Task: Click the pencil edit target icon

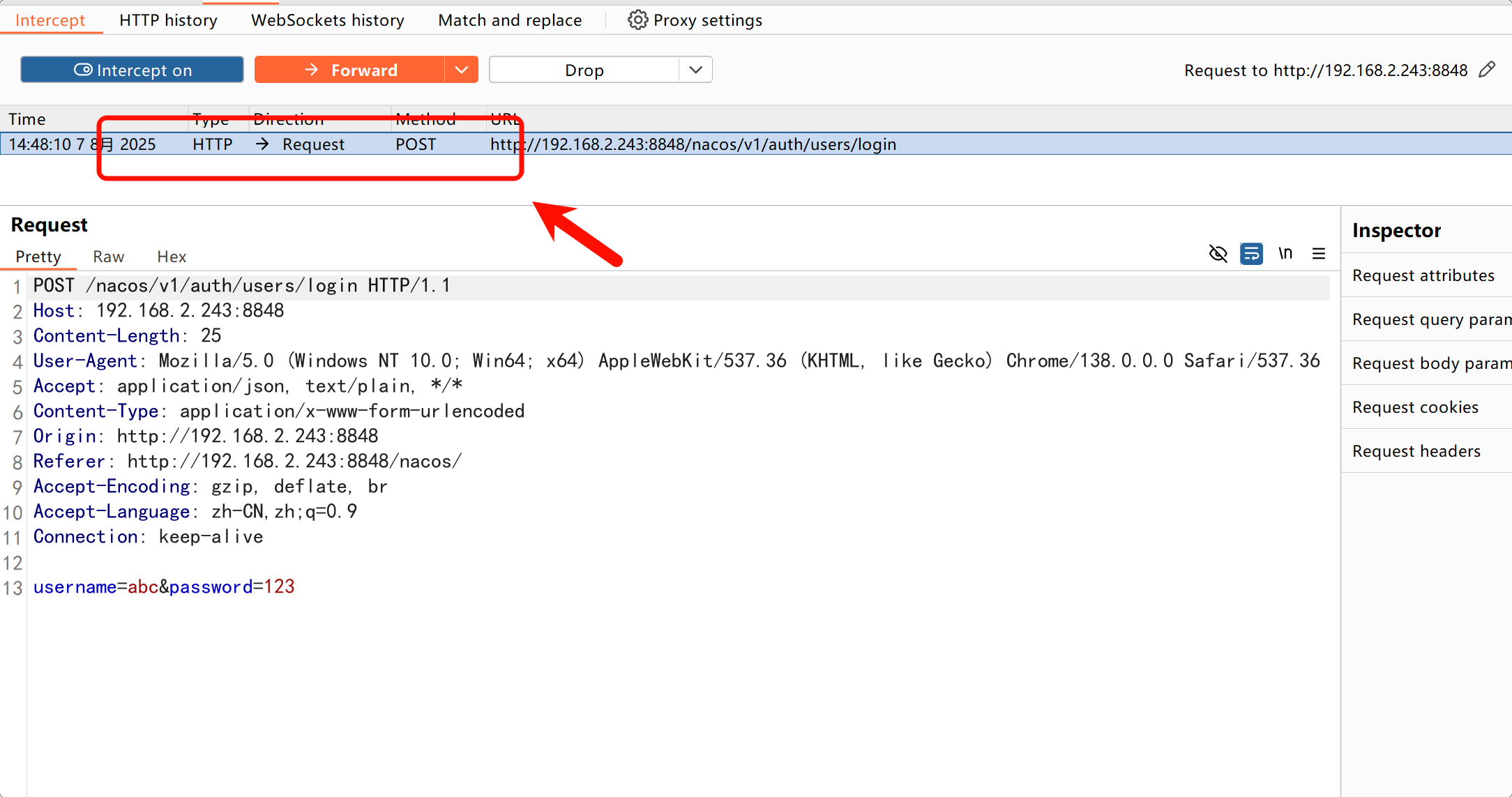Action: 1487,70
